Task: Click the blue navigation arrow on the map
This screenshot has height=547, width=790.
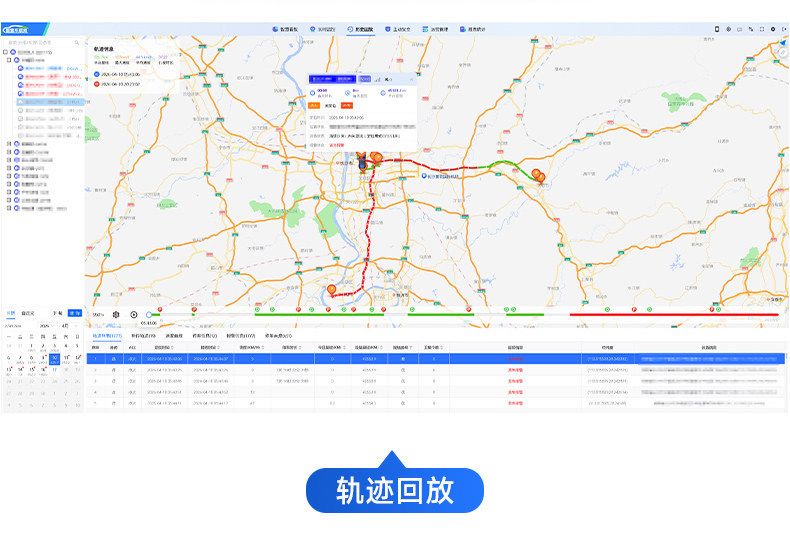Action: pyautogui.click(x=782, y=43)
